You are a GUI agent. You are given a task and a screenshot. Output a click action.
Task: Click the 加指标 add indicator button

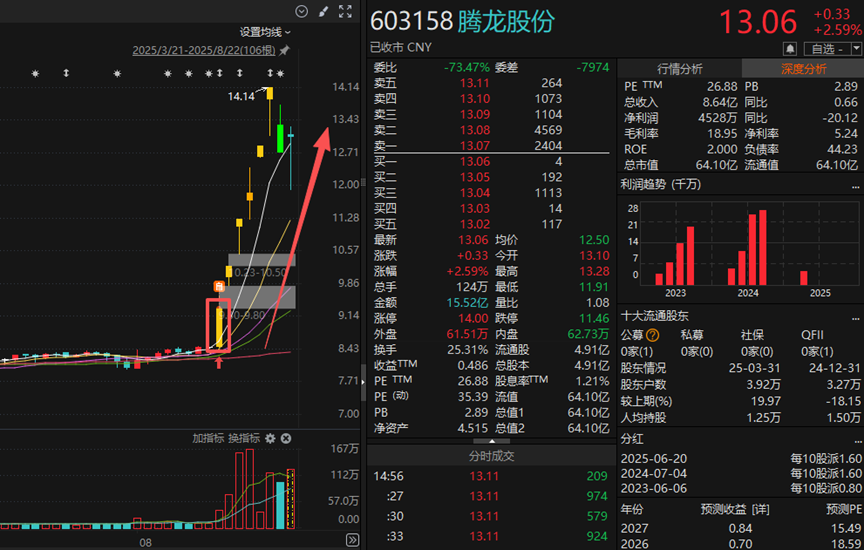coord(208,439)
